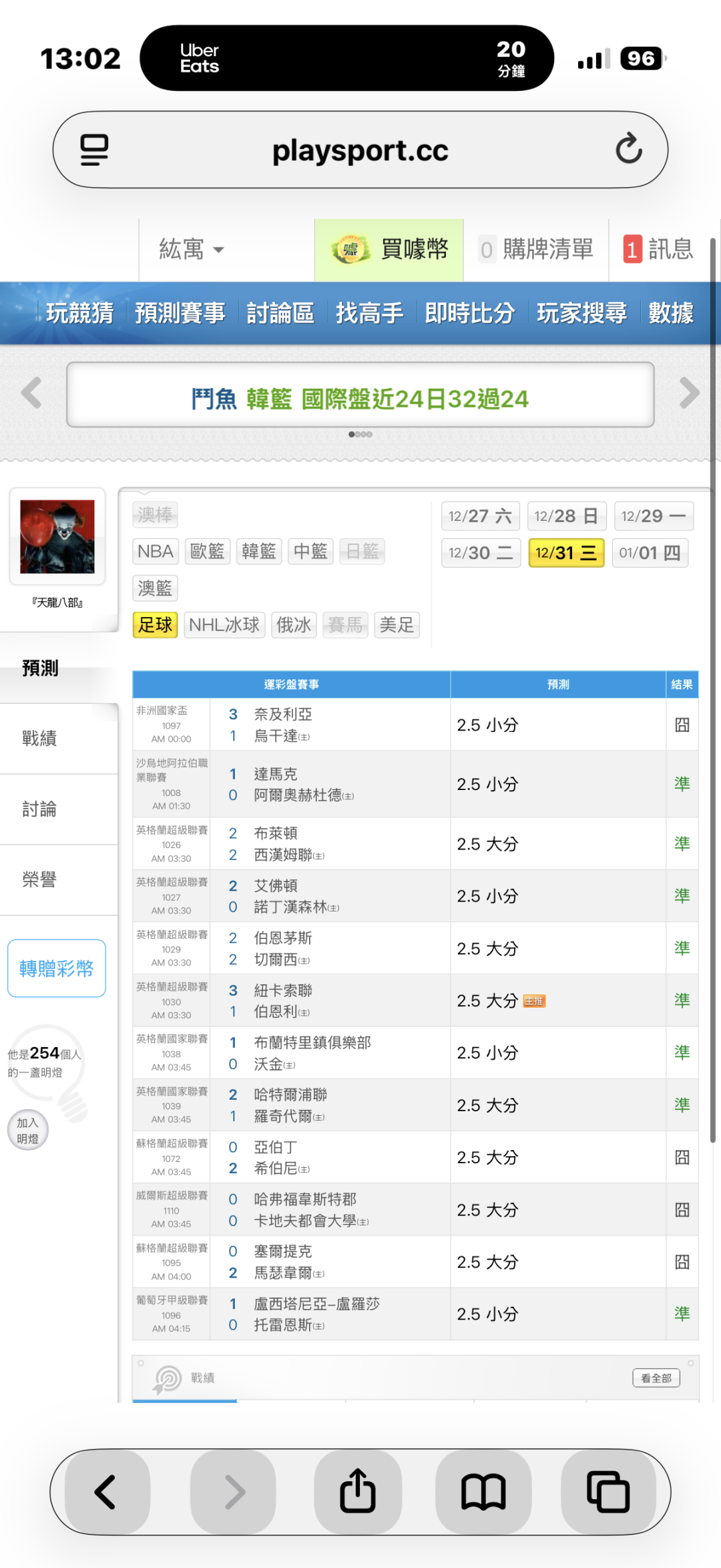
Task: Open the Safari tabs overview icon
Action: [x=608, y=1491]
